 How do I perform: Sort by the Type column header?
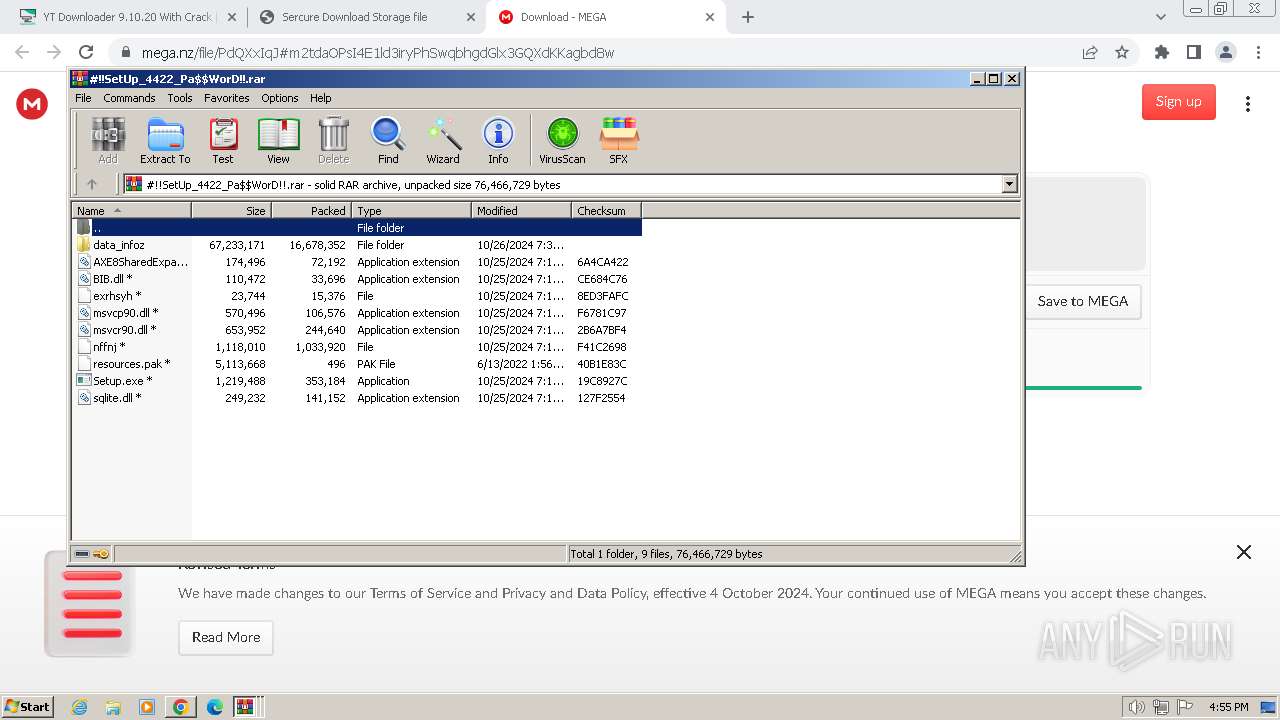[x=411, y=210]
